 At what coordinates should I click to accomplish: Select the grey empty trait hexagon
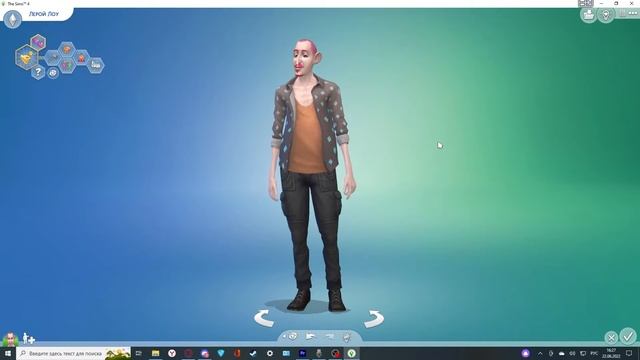tap(53, 58)
